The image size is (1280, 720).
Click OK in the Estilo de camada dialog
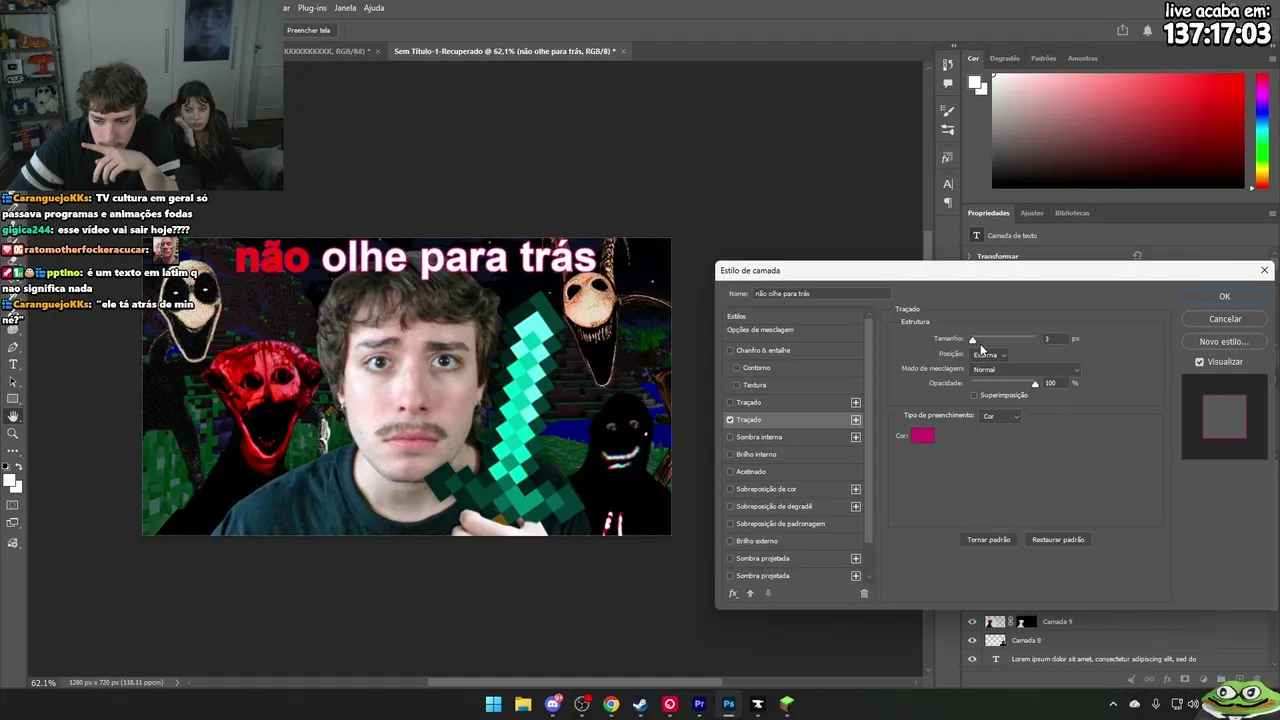click(x=1224, y=296)
